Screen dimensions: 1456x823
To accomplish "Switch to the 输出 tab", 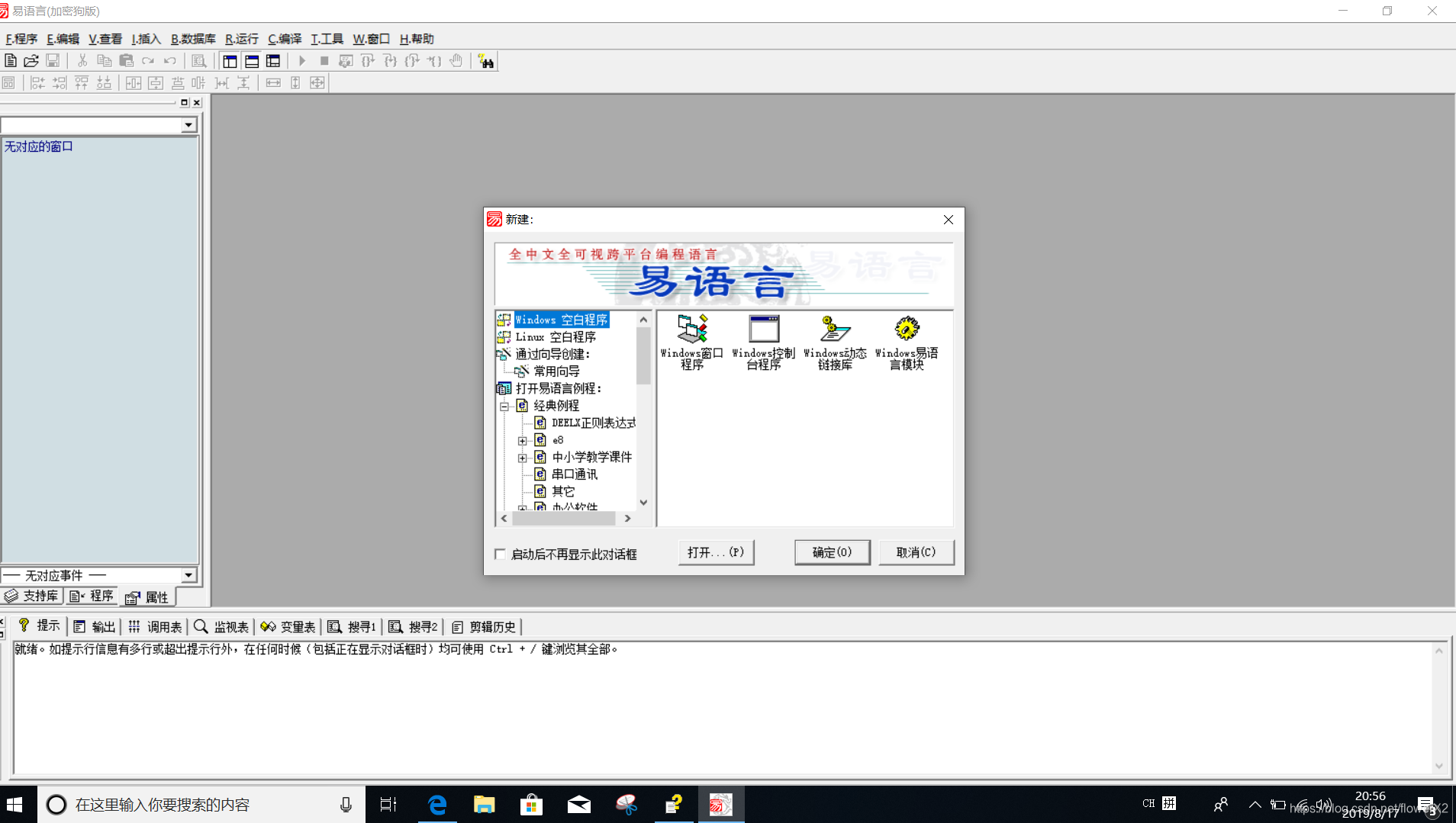I will (x=95, y=627).
